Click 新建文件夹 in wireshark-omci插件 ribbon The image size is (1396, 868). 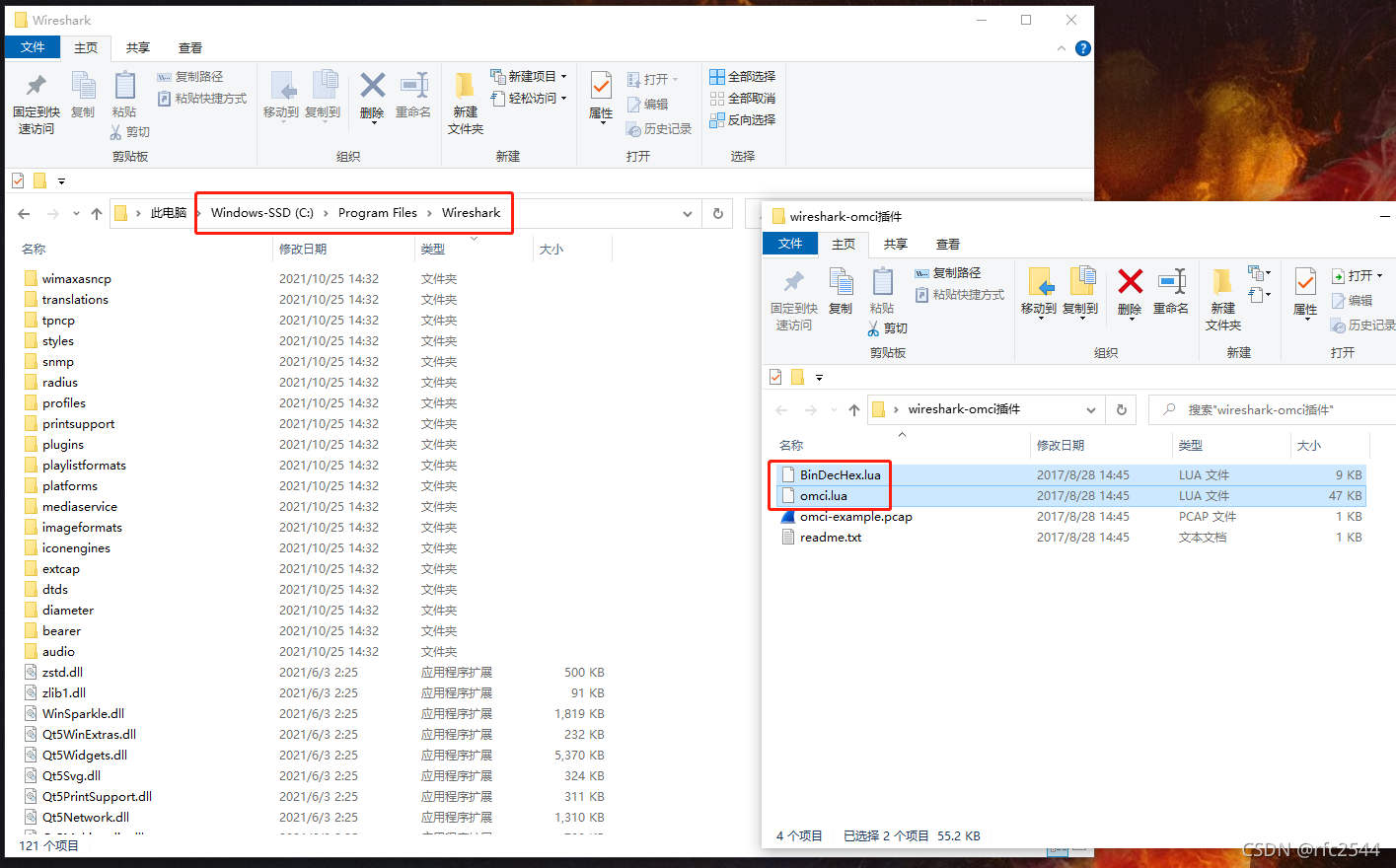coord(1223,300)
